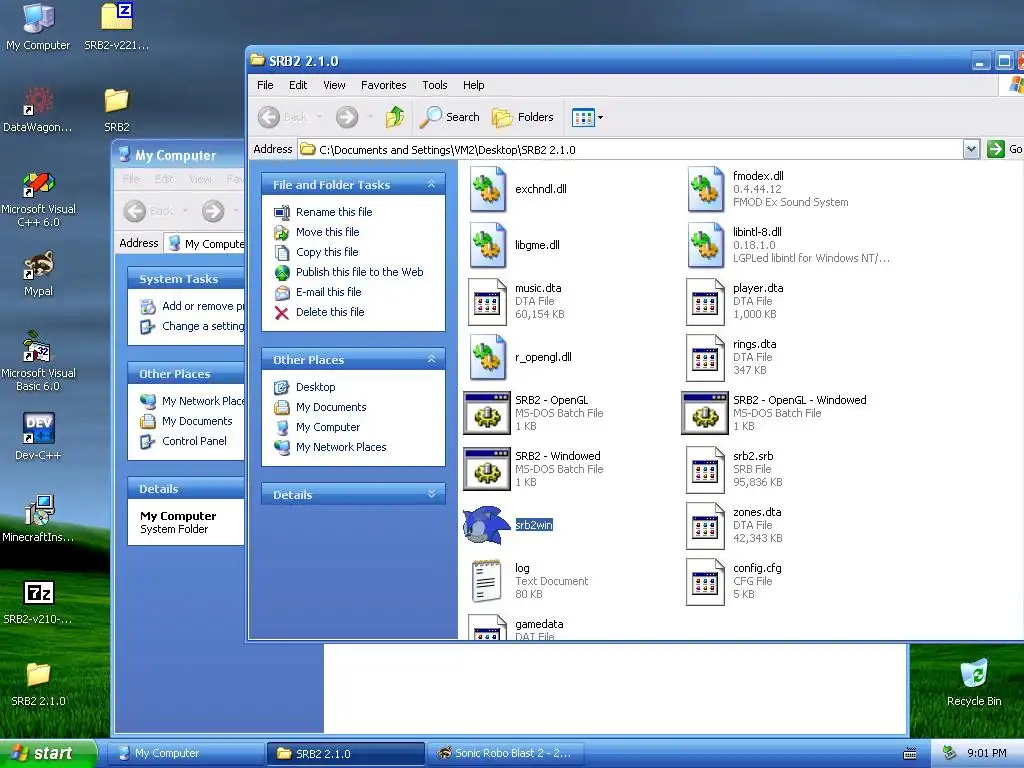Collapse the File and Folder Tasks panel
Screen dimensions: 1024x768
point(431,185)
